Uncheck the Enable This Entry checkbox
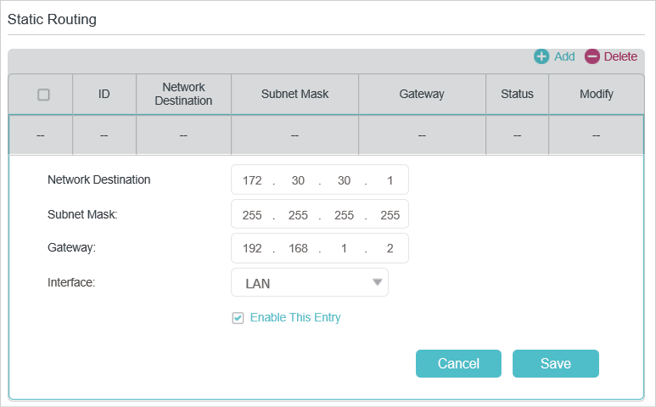This screenshot has width=656, height=407. [x=238, y=318]
